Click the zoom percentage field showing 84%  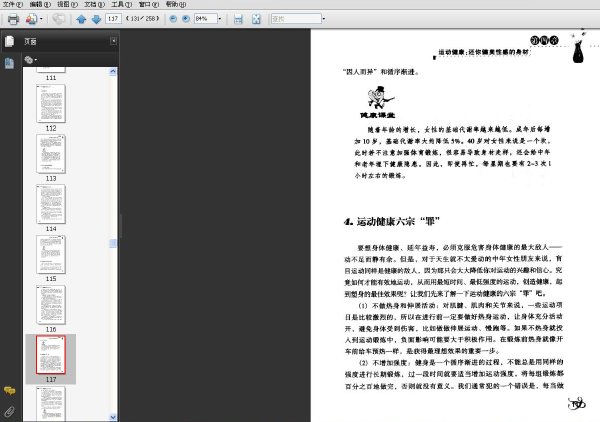tap(205, 18)
